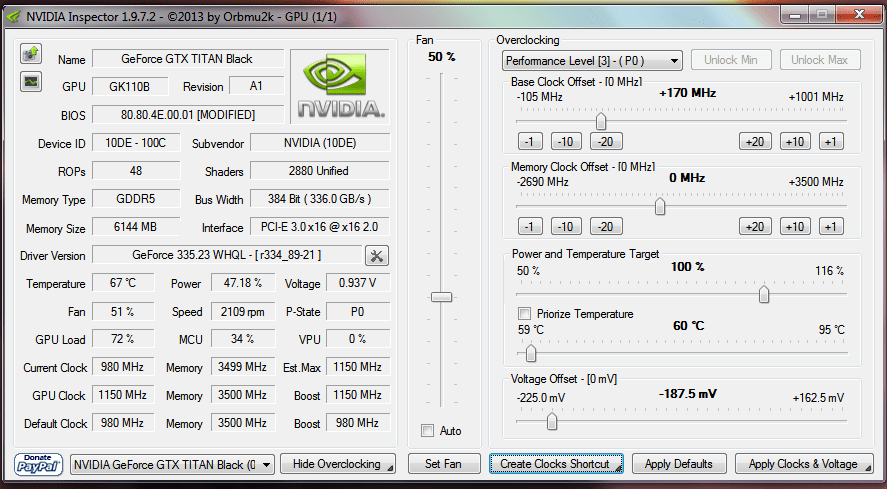Open the Performance Level [3] - (P0) dropdown

click(592, 61)
